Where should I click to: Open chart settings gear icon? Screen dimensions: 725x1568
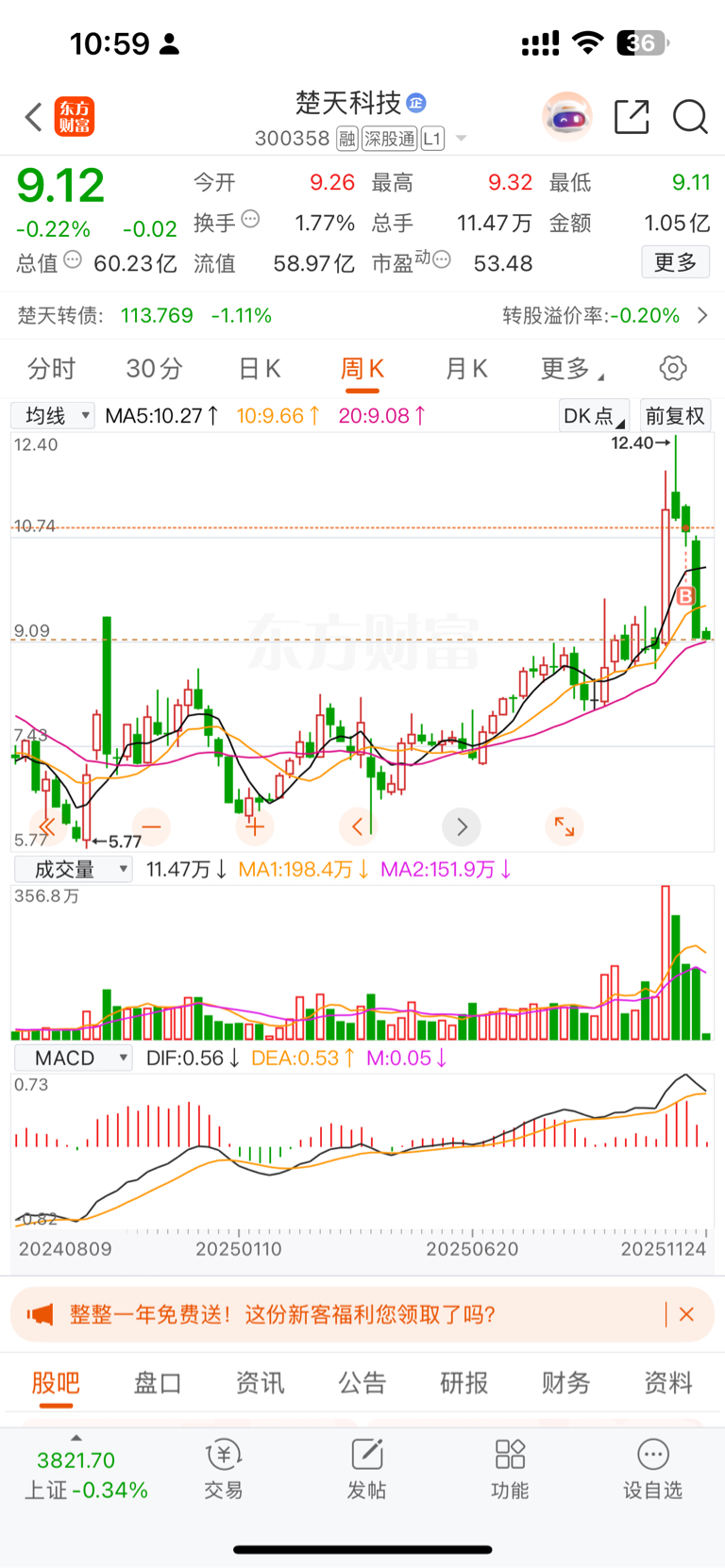[673, 368]
